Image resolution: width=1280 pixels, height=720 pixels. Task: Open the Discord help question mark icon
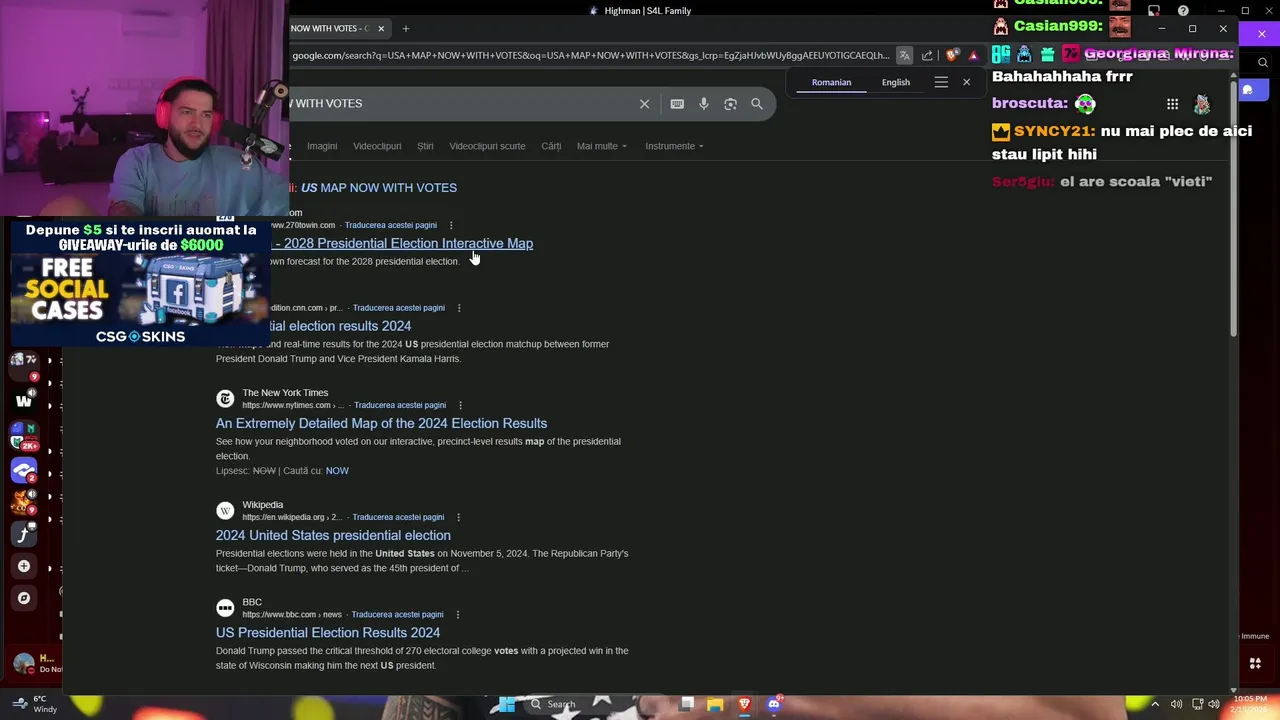(x=1183, y=11)
